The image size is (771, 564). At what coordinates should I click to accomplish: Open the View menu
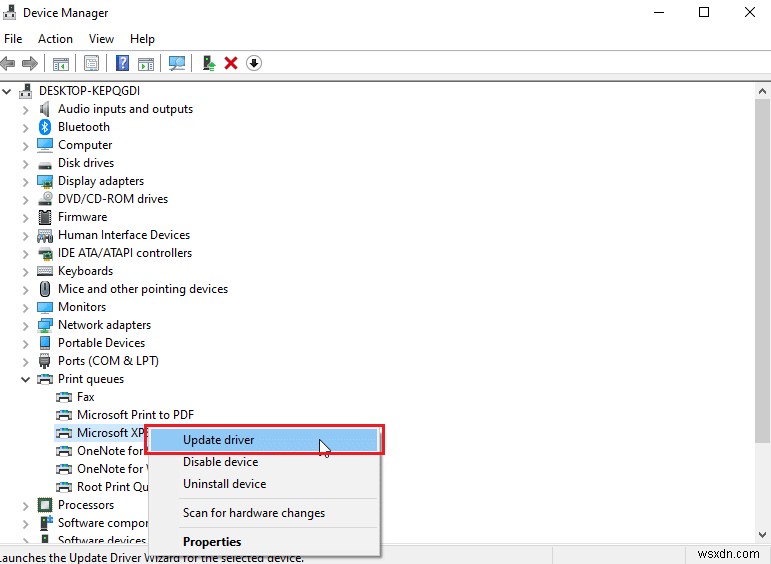pos(101,38)
